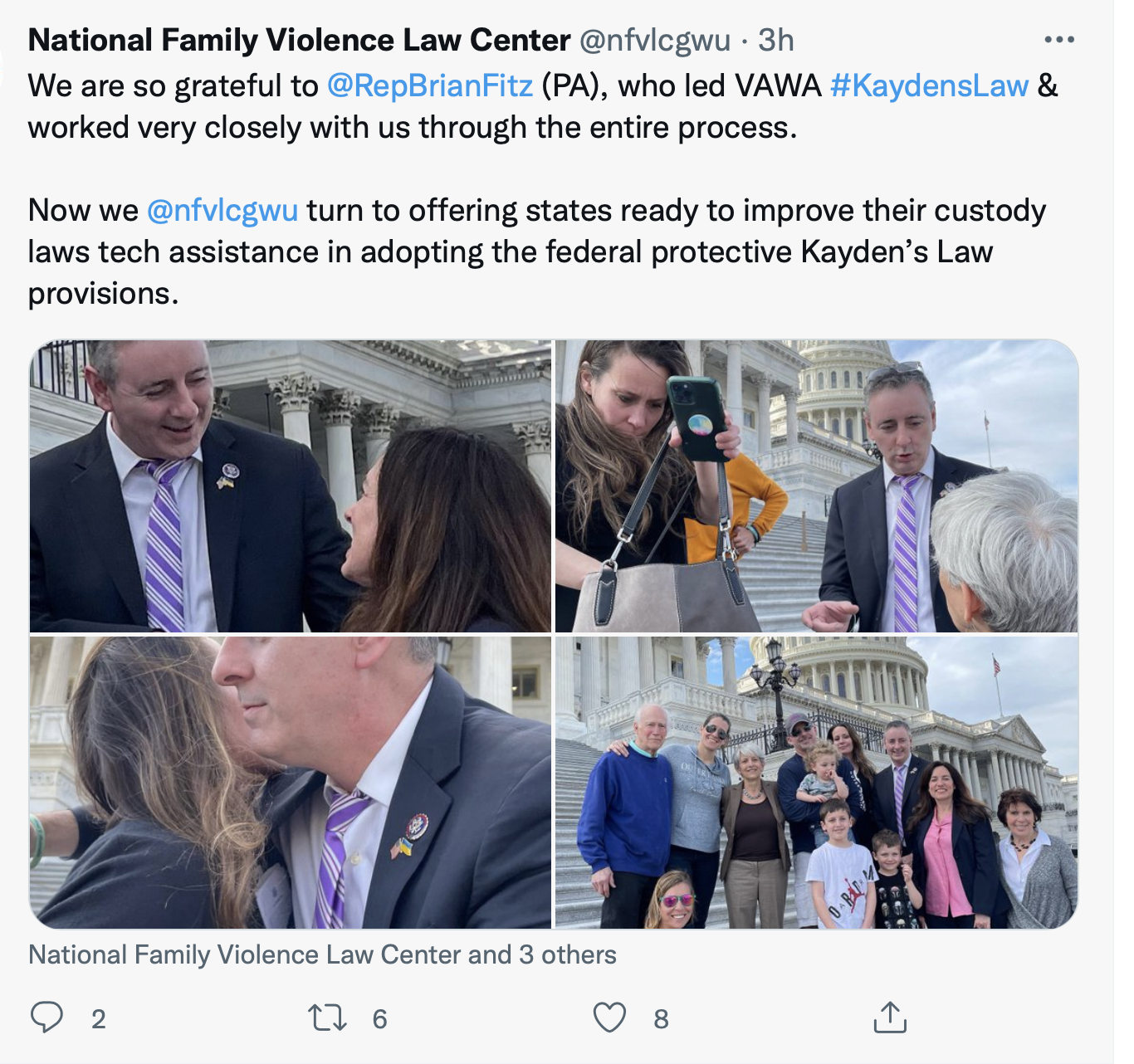
Task: Open the share upload icon
Action: point(890,1017)
